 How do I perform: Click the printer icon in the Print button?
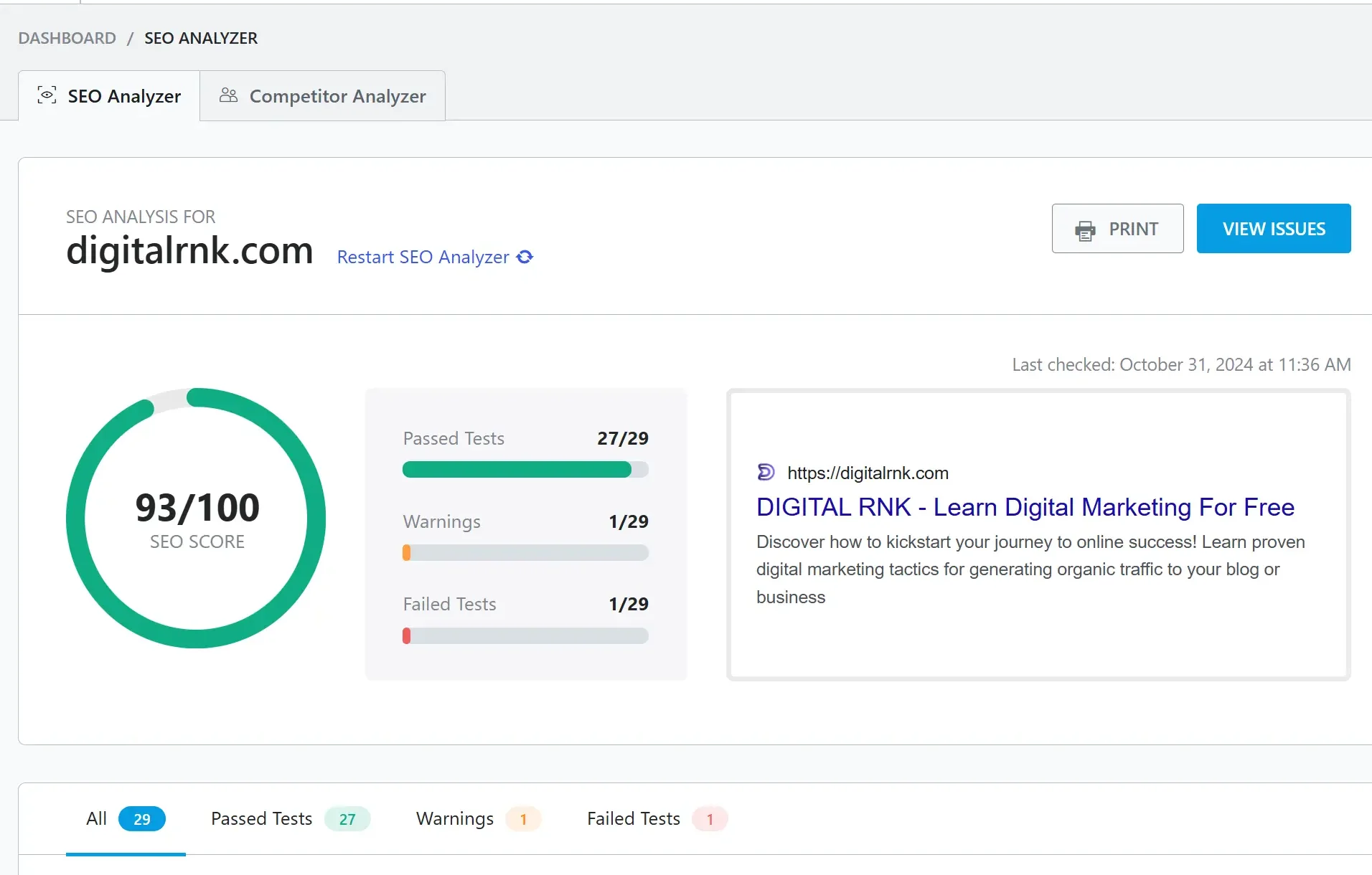tap(1085, 230)
